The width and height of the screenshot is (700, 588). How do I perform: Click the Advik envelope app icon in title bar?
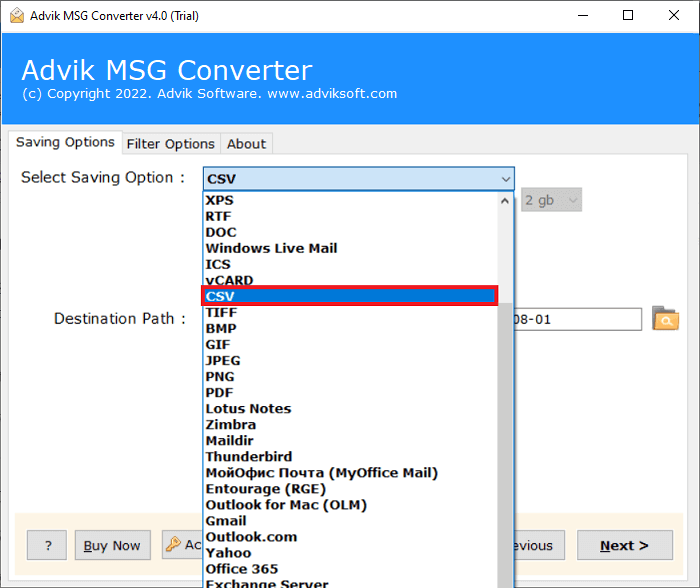point(17,16)
